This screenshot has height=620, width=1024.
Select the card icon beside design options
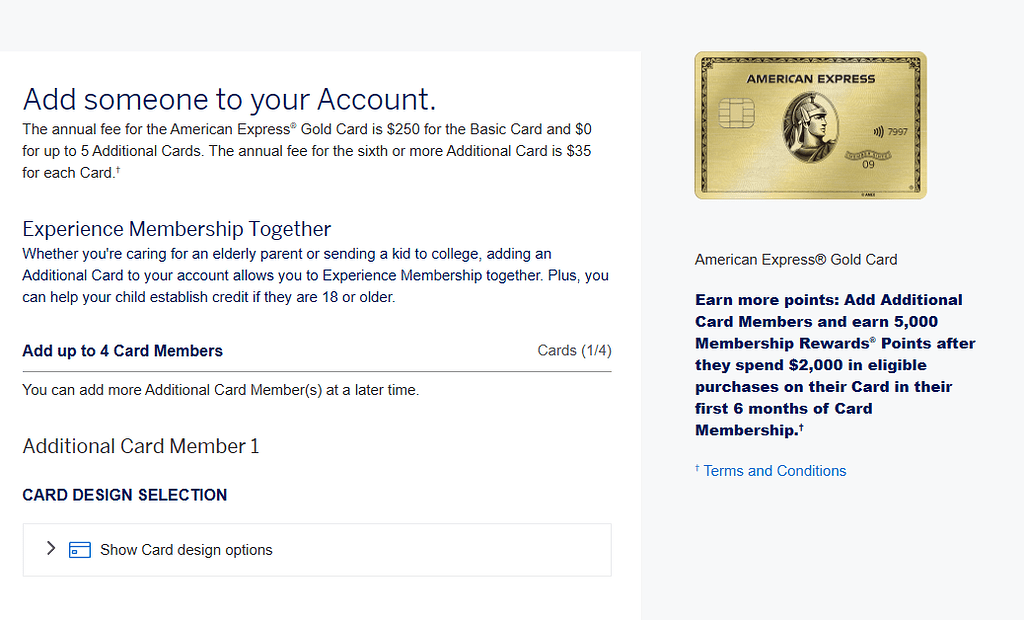(79, 548)
